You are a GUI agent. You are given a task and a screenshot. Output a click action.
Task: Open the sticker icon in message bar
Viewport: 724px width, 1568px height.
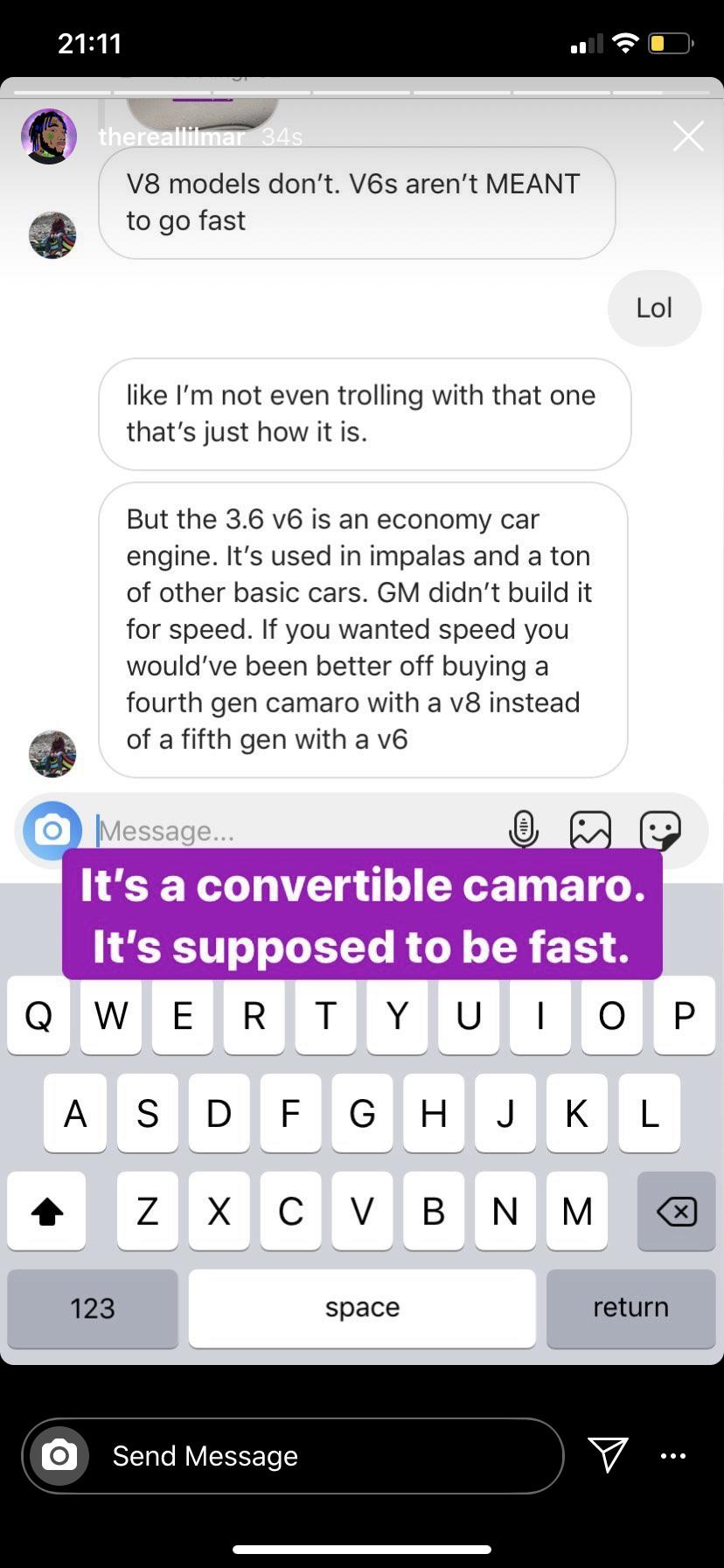[660, 829]
